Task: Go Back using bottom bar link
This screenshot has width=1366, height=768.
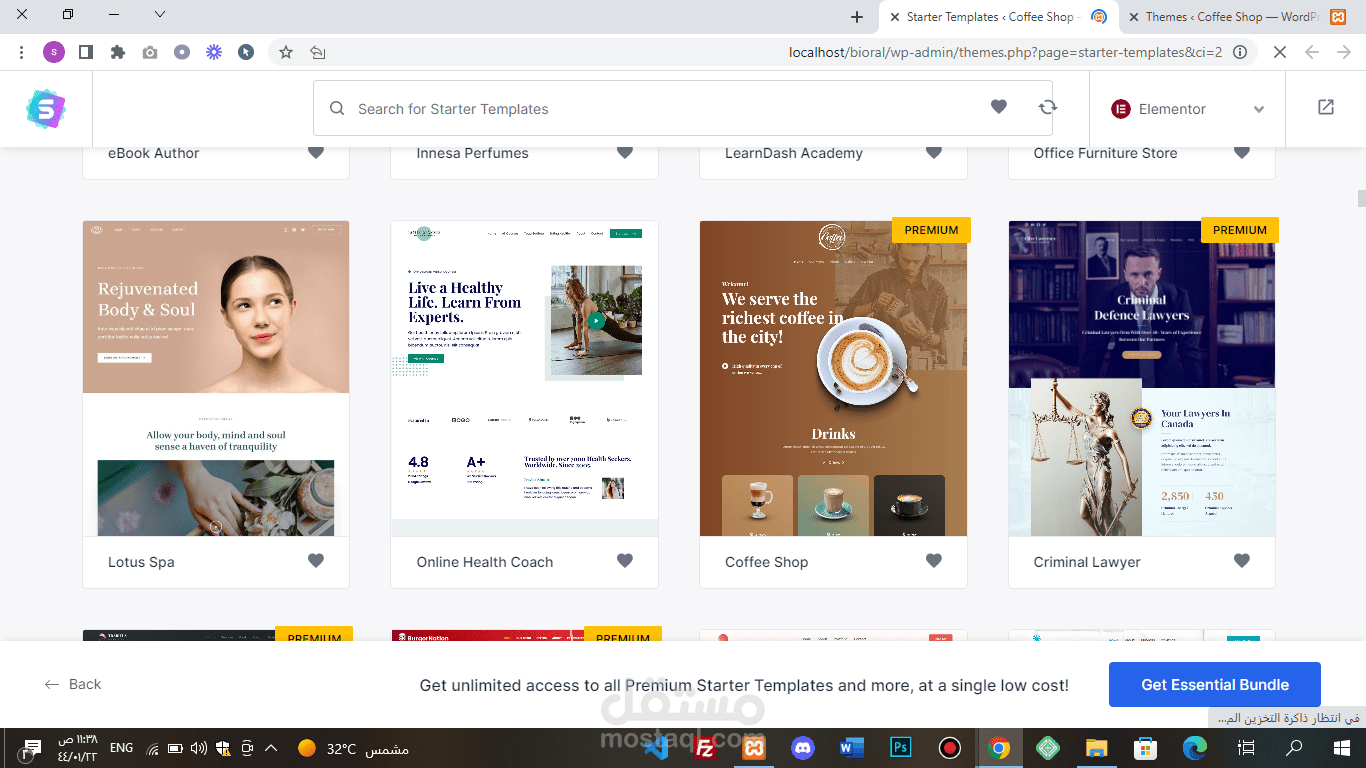Action: tap(73, 684)
